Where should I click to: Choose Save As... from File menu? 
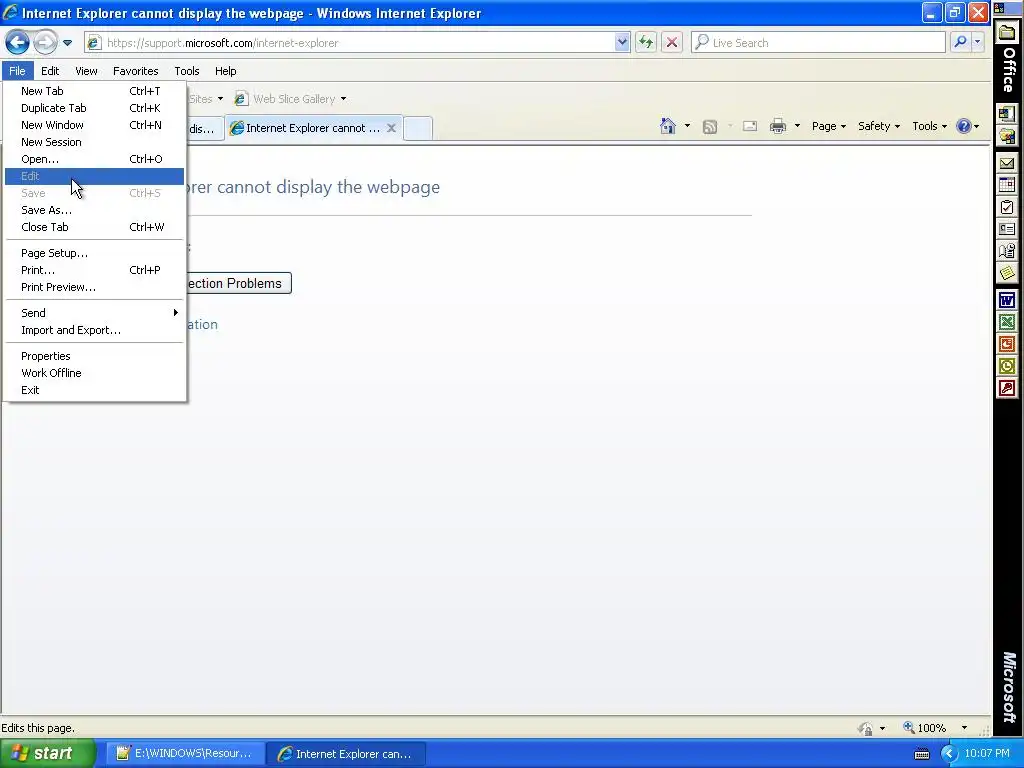(94, 210)
